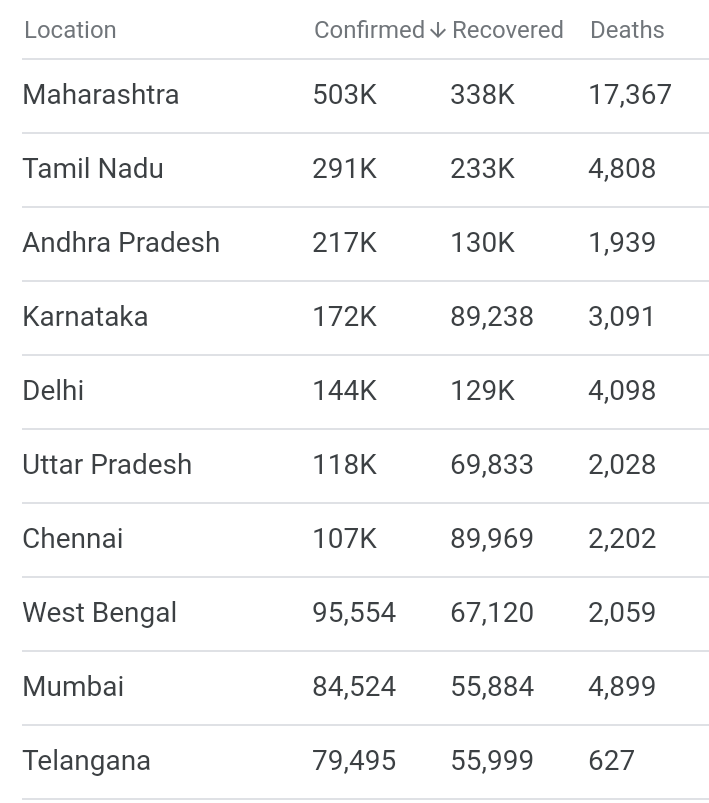Click Delhi's 129K recovered figure
This screenshot has width=709, height=803.
click(483, 391)
